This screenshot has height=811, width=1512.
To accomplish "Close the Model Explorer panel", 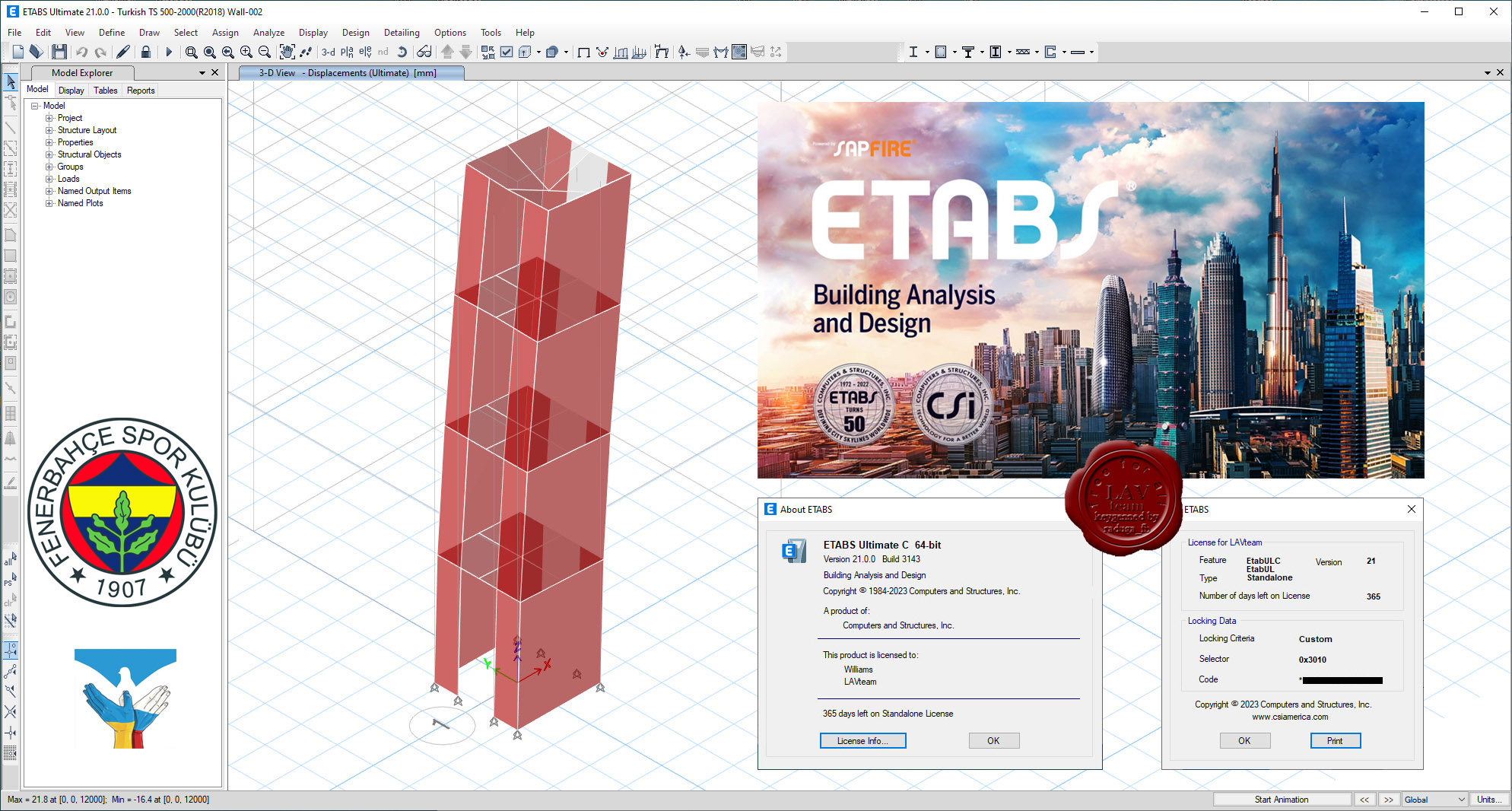I will (215, 73).
